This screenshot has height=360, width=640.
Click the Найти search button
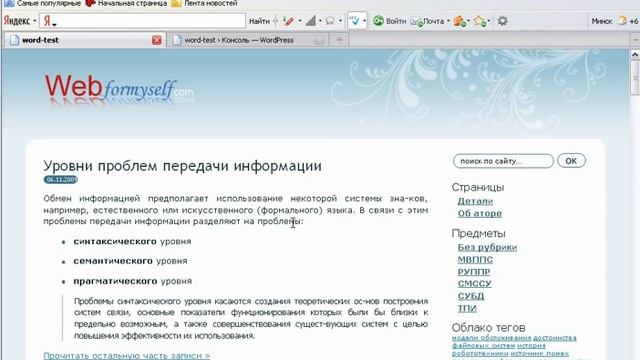point(259,21)
